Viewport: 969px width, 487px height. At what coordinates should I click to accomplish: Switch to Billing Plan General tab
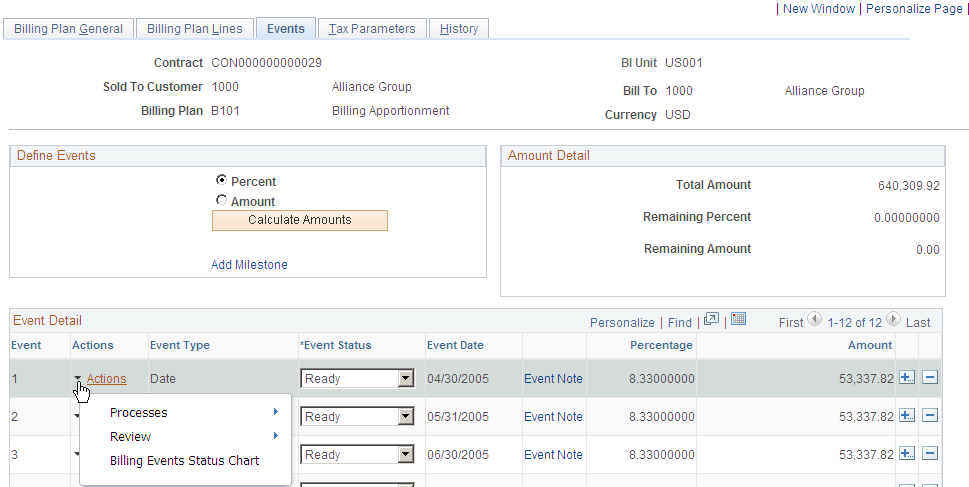(69, 28)
